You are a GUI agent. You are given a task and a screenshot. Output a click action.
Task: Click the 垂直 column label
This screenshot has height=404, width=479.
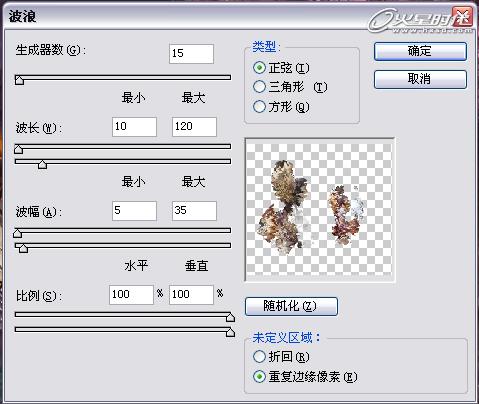pos(197,266)
